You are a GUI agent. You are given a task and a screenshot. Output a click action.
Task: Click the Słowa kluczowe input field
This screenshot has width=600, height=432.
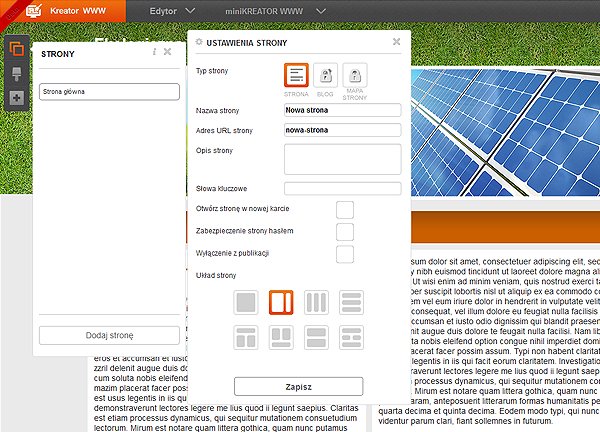[x=342, y=188]
